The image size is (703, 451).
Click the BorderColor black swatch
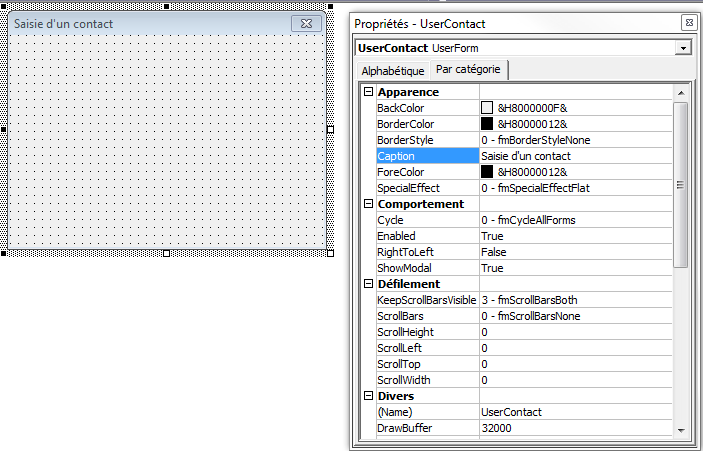tap(487, 124)
